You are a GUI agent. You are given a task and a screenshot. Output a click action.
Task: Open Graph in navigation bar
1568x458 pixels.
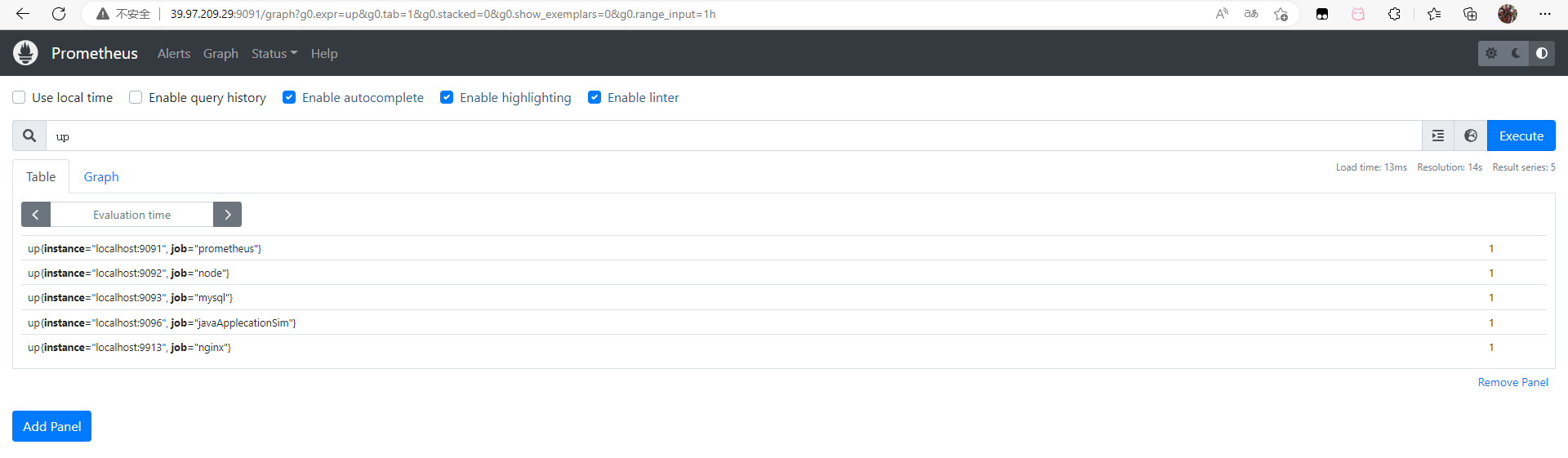pos(220,53)
